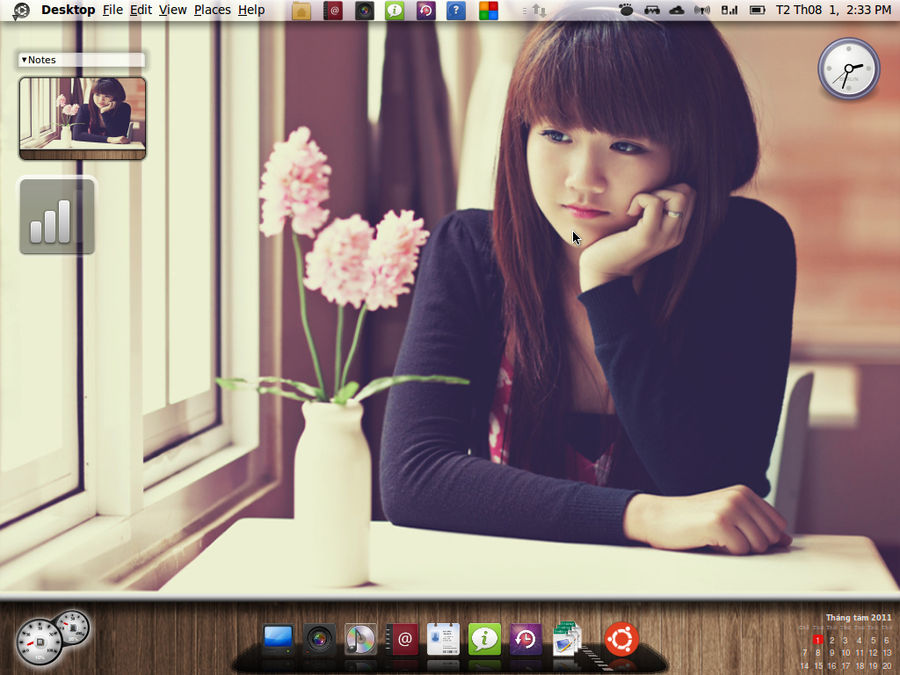This screenshot has height=675, width=900.
Task: Expand the Notes dropdown widget
Action: pyautogui.click(x=82, y=60)
